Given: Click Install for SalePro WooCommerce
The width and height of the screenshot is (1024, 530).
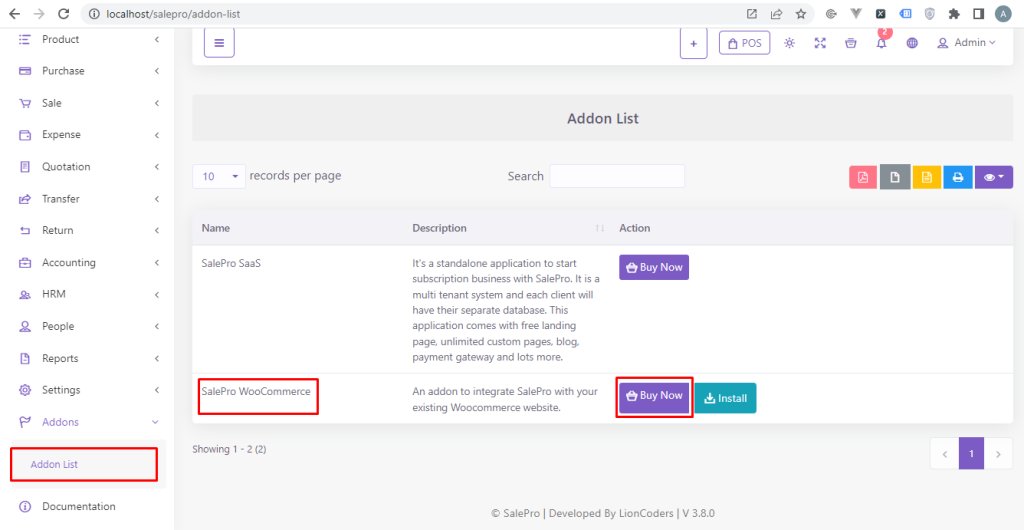Looking at the screenshot, I should (725, 398).
